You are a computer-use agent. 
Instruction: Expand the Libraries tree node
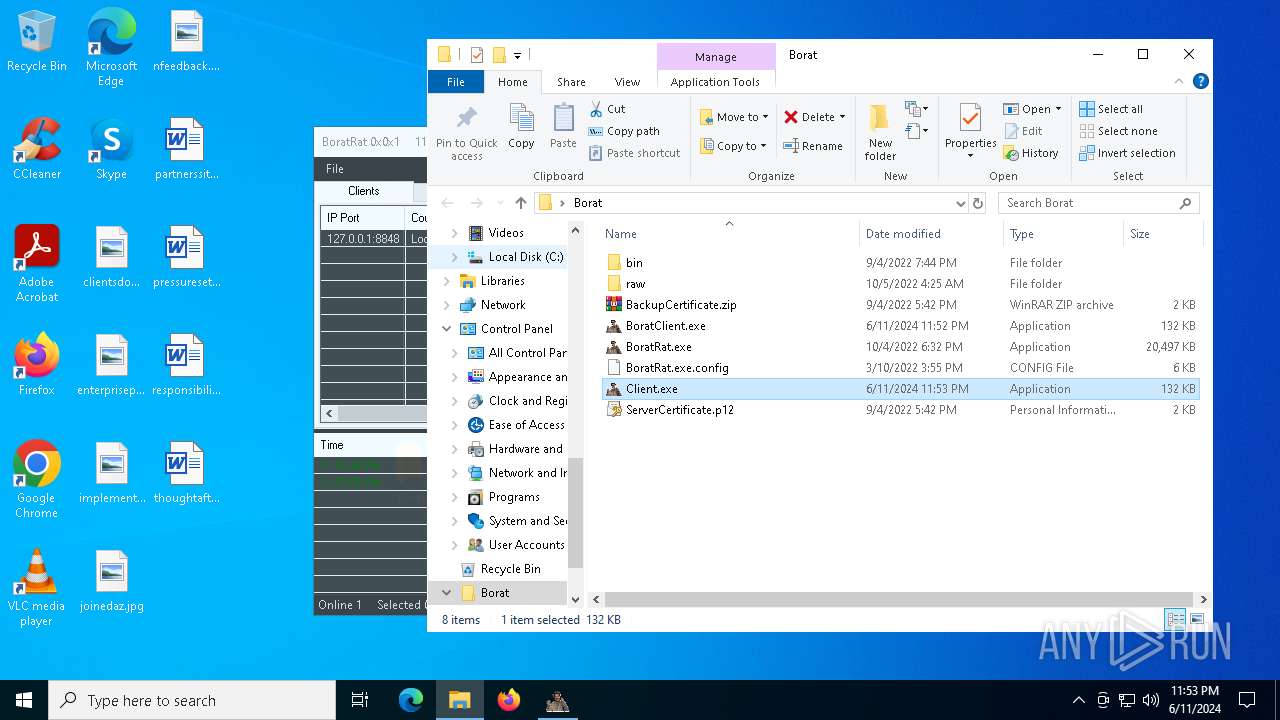[x=446, y=281]
